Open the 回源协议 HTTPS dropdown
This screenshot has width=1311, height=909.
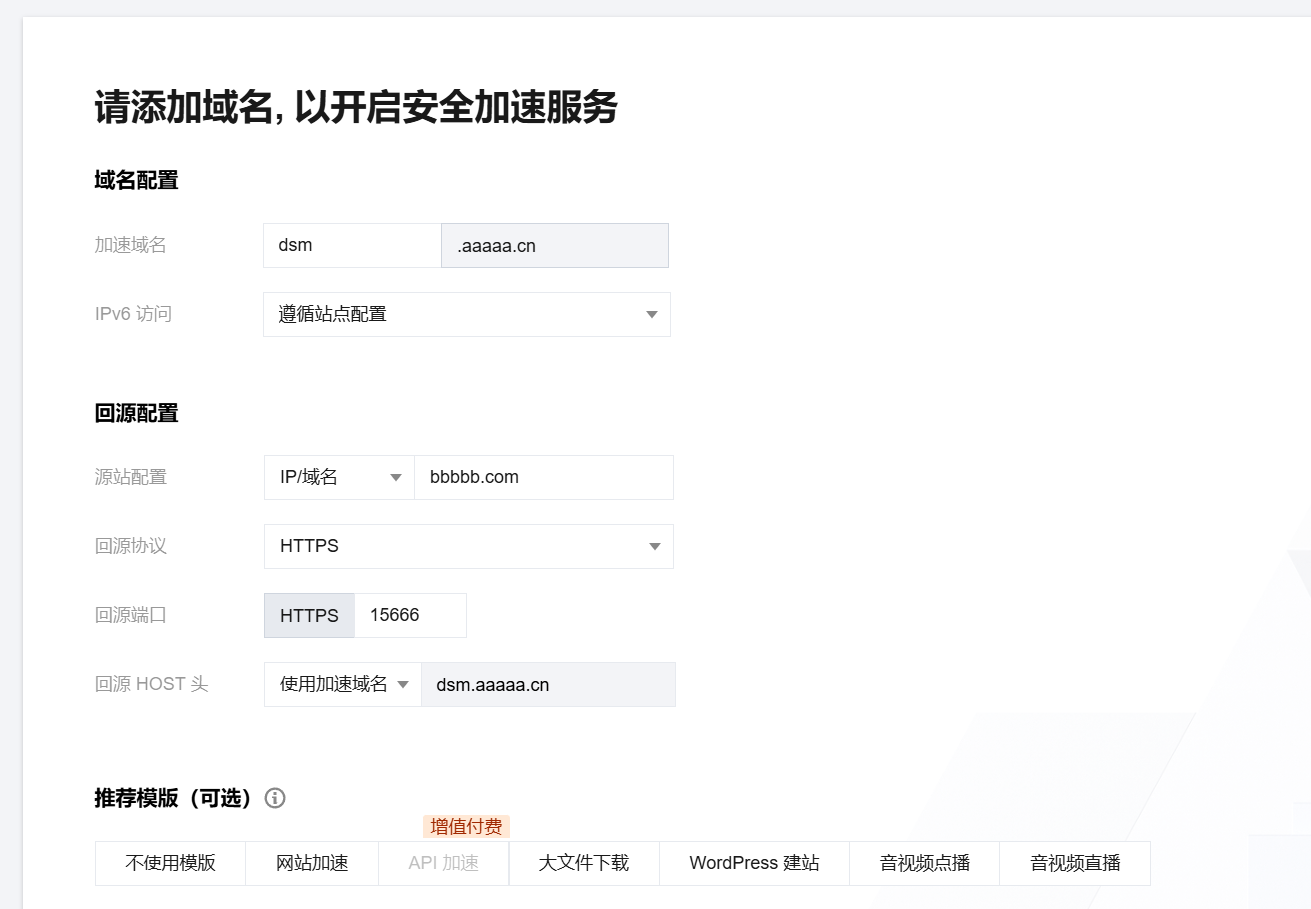coord(468,546)
